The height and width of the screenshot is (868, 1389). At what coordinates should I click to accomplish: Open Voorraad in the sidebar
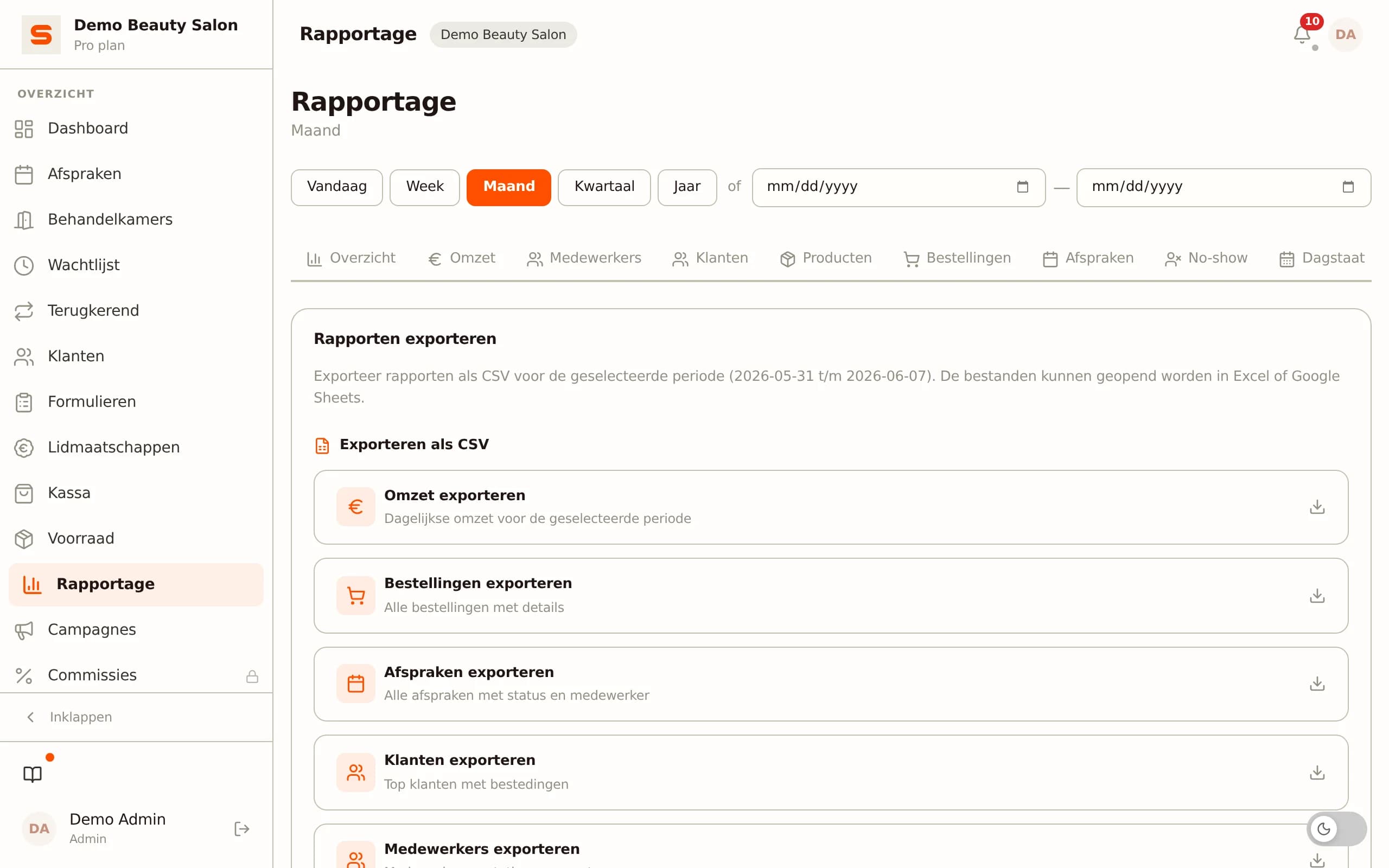click(136, 539)
